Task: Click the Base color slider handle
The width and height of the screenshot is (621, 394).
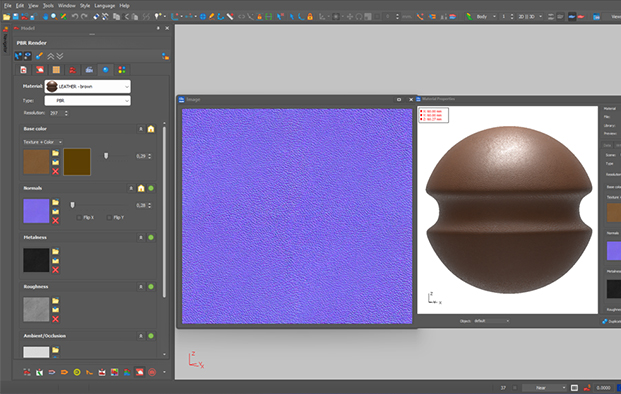Action: tap(106, 156)
